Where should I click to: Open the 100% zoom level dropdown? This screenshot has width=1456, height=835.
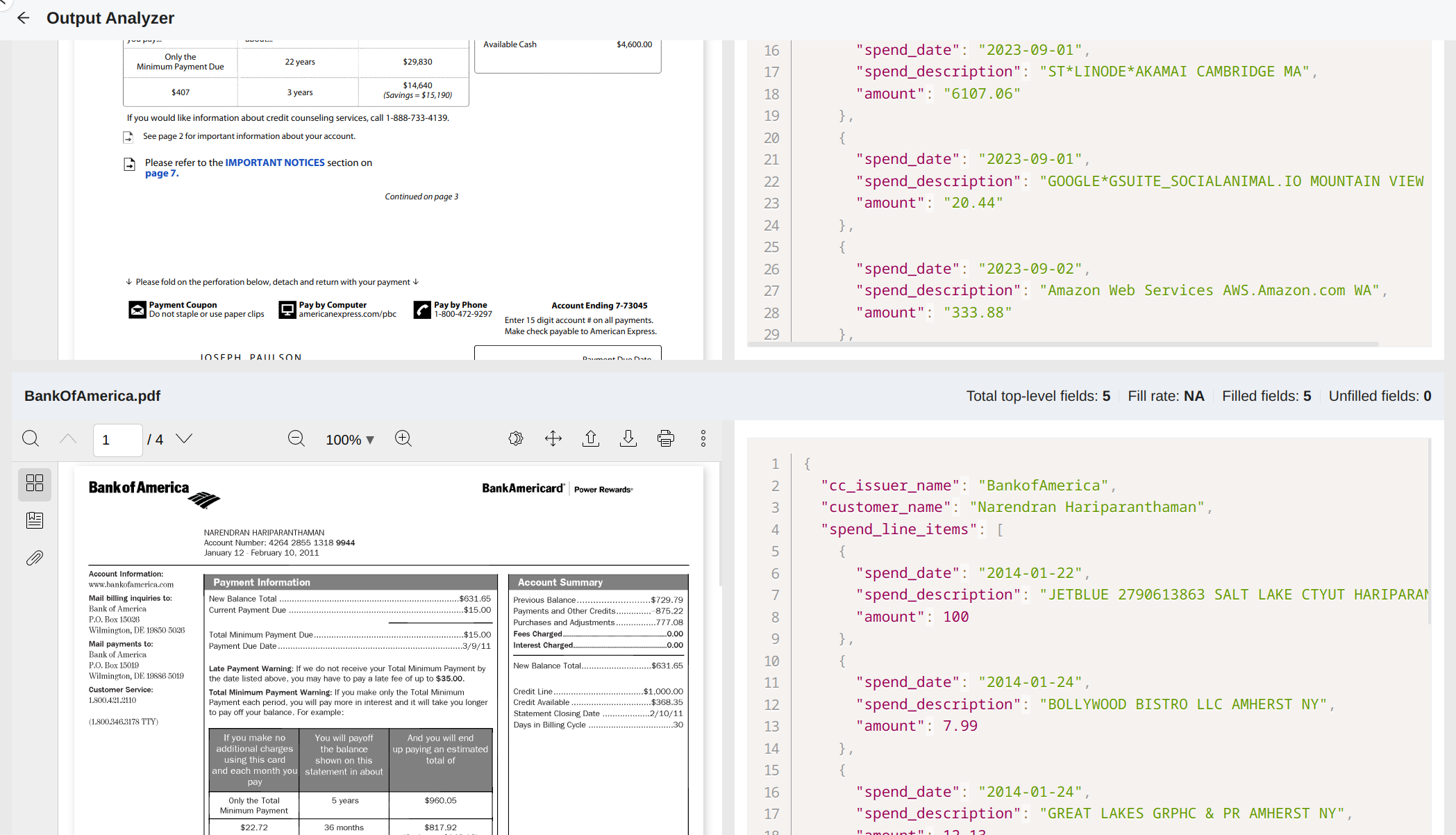point(350,440)
